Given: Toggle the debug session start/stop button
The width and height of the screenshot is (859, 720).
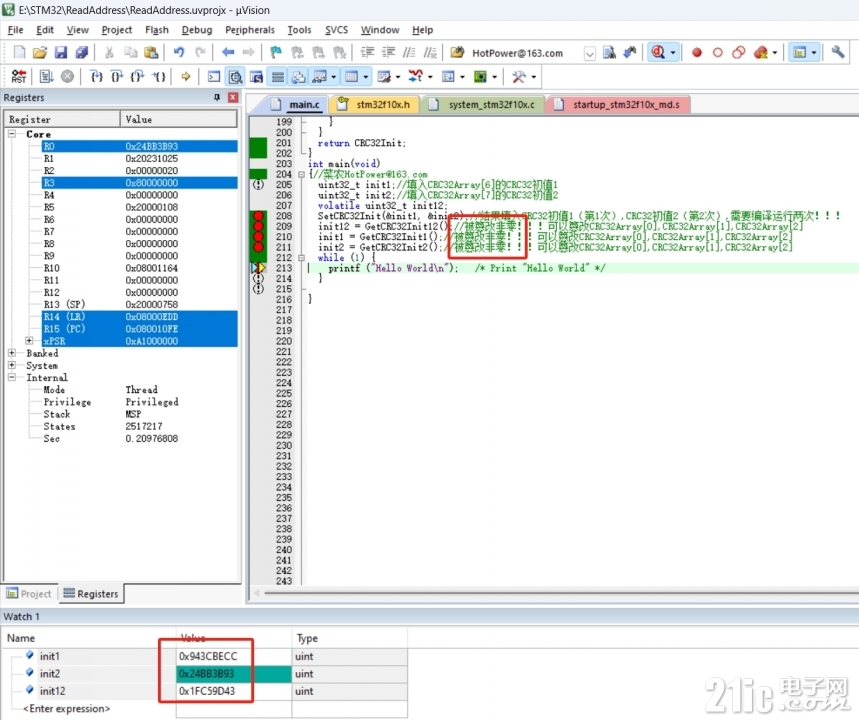Looking at the screenshot, I should click(x=658, y=53).
